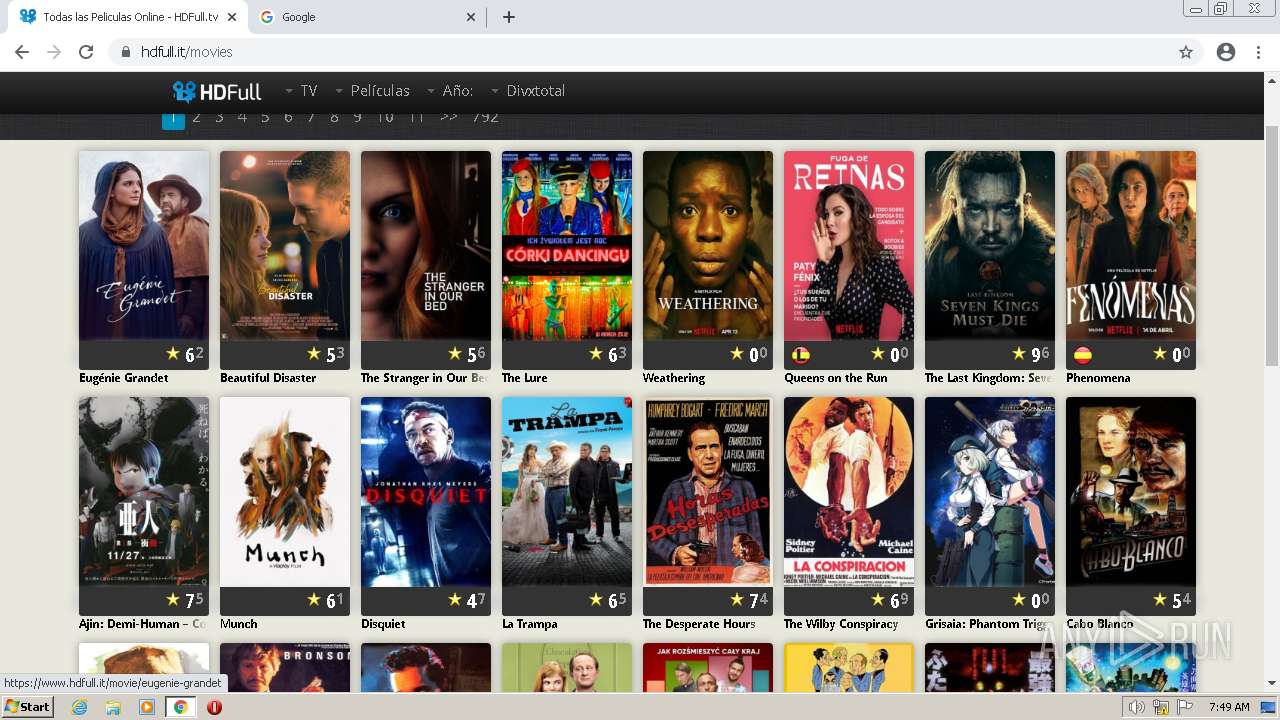Screen dimensions: 1280x720
Task: Click the Spanish flag on Queens on the Run
Action: [801, 354]
